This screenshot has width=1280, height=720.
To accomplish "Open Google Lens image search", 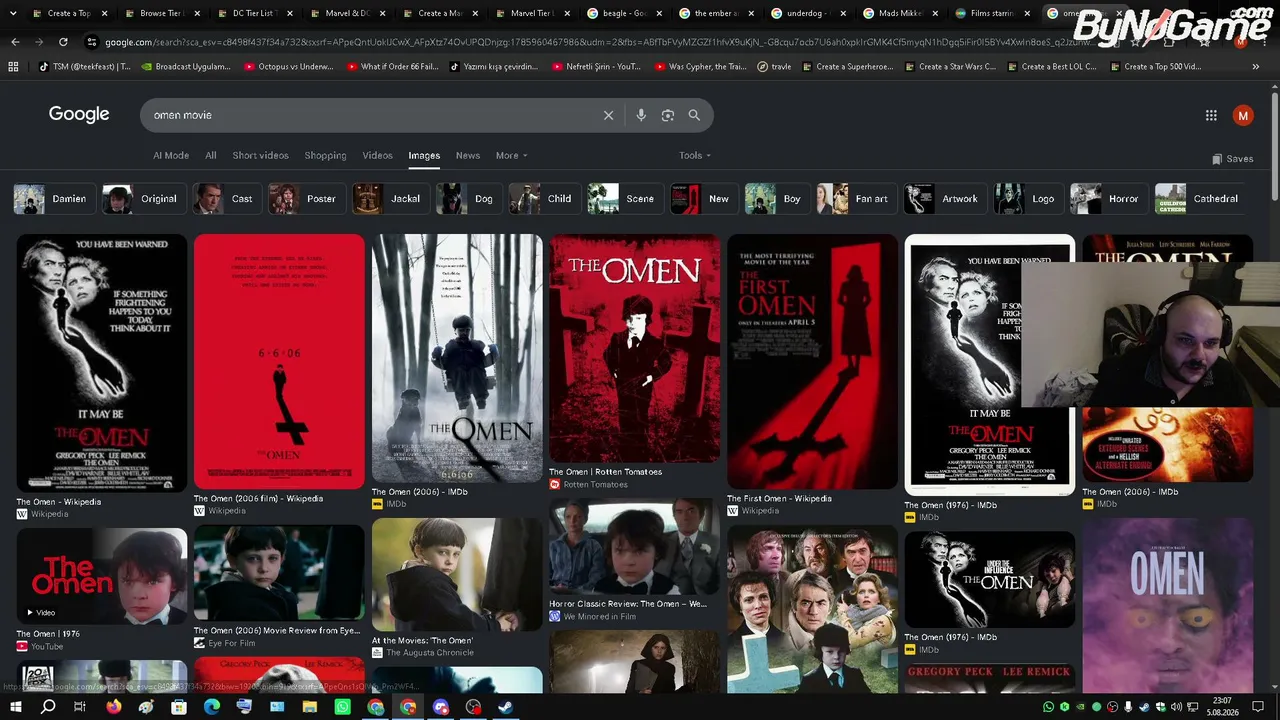I will click(668, 115).
